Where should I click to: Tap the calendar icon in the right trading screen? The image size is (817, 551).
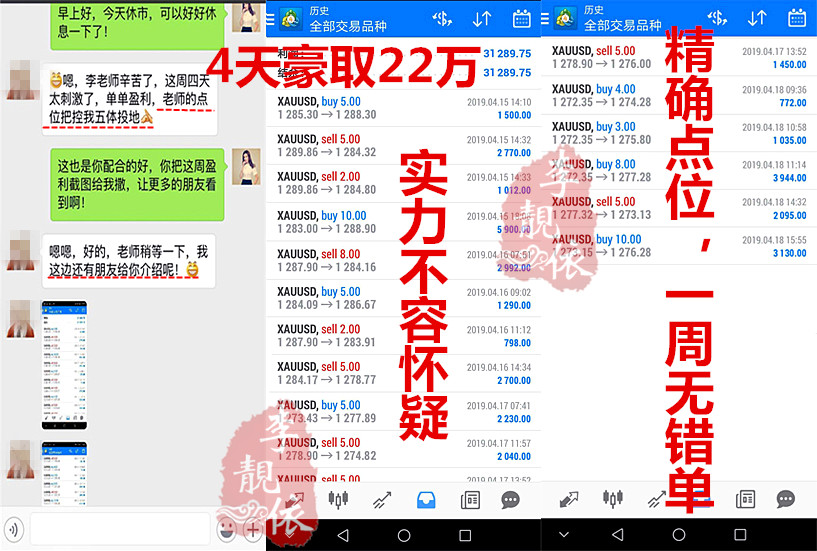796,18
